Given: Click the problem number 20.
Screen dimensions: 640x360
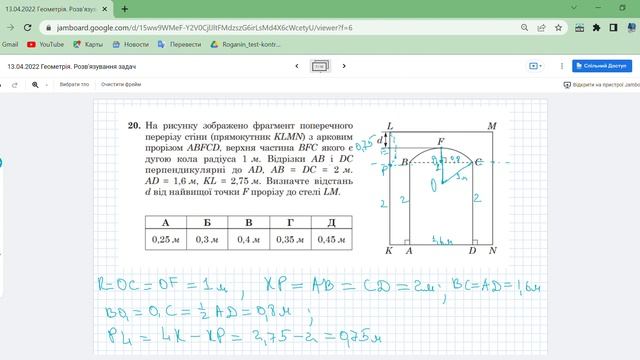Looking at the screenshot, I should point(134,126).
